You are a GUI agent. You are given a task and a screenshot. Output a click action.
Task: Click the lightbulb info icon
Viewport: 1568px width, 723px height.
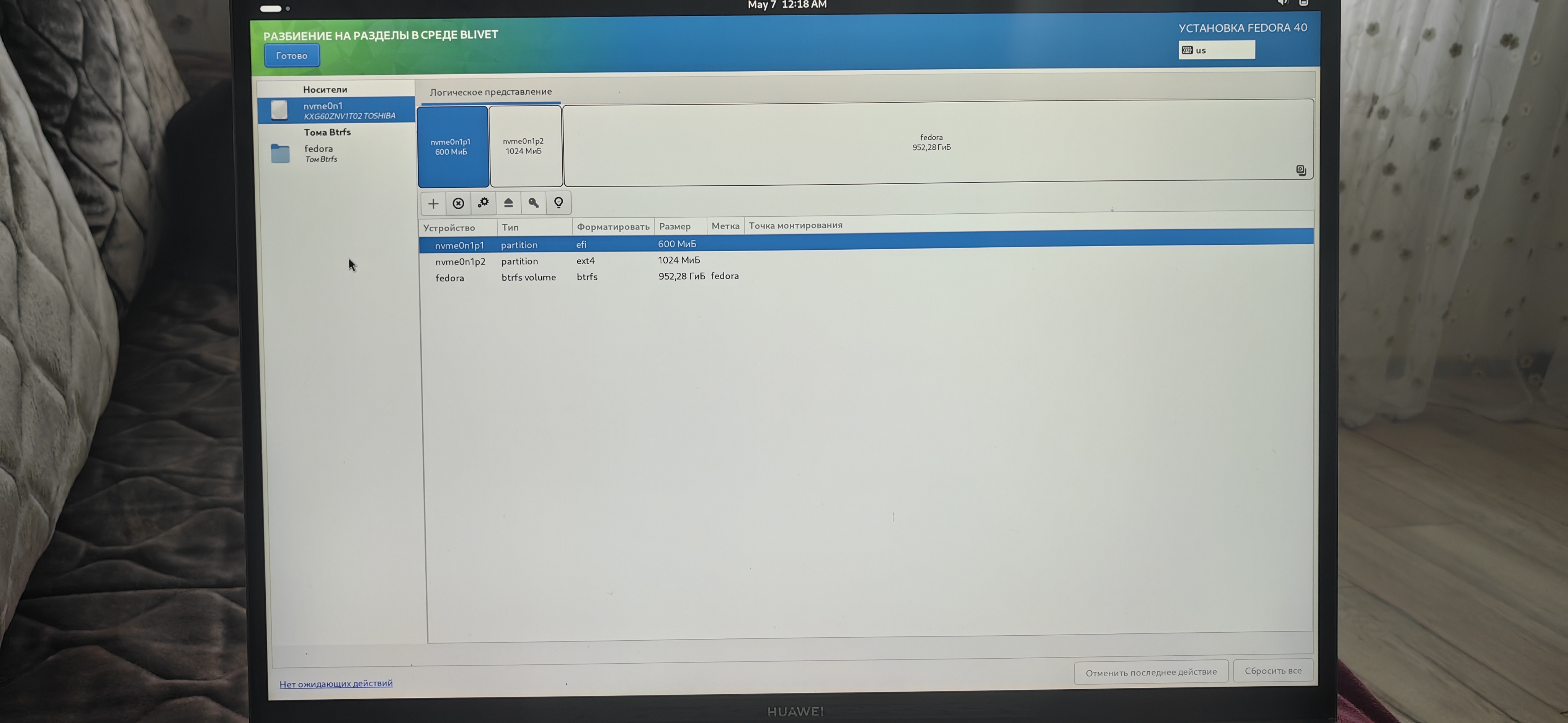[x=558, y=202]
